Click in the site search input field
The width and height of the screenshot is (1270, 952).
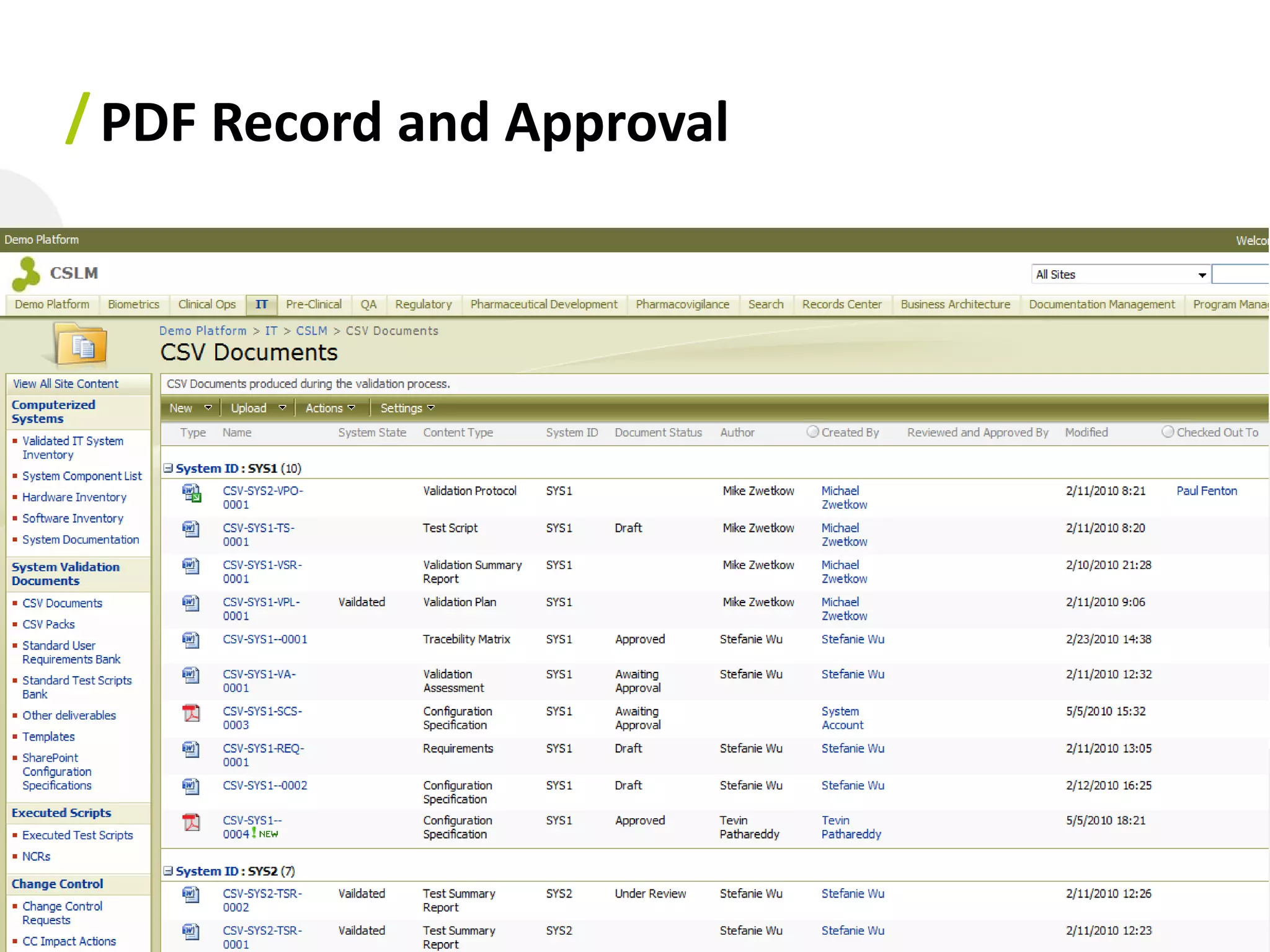click(1240, 275)
